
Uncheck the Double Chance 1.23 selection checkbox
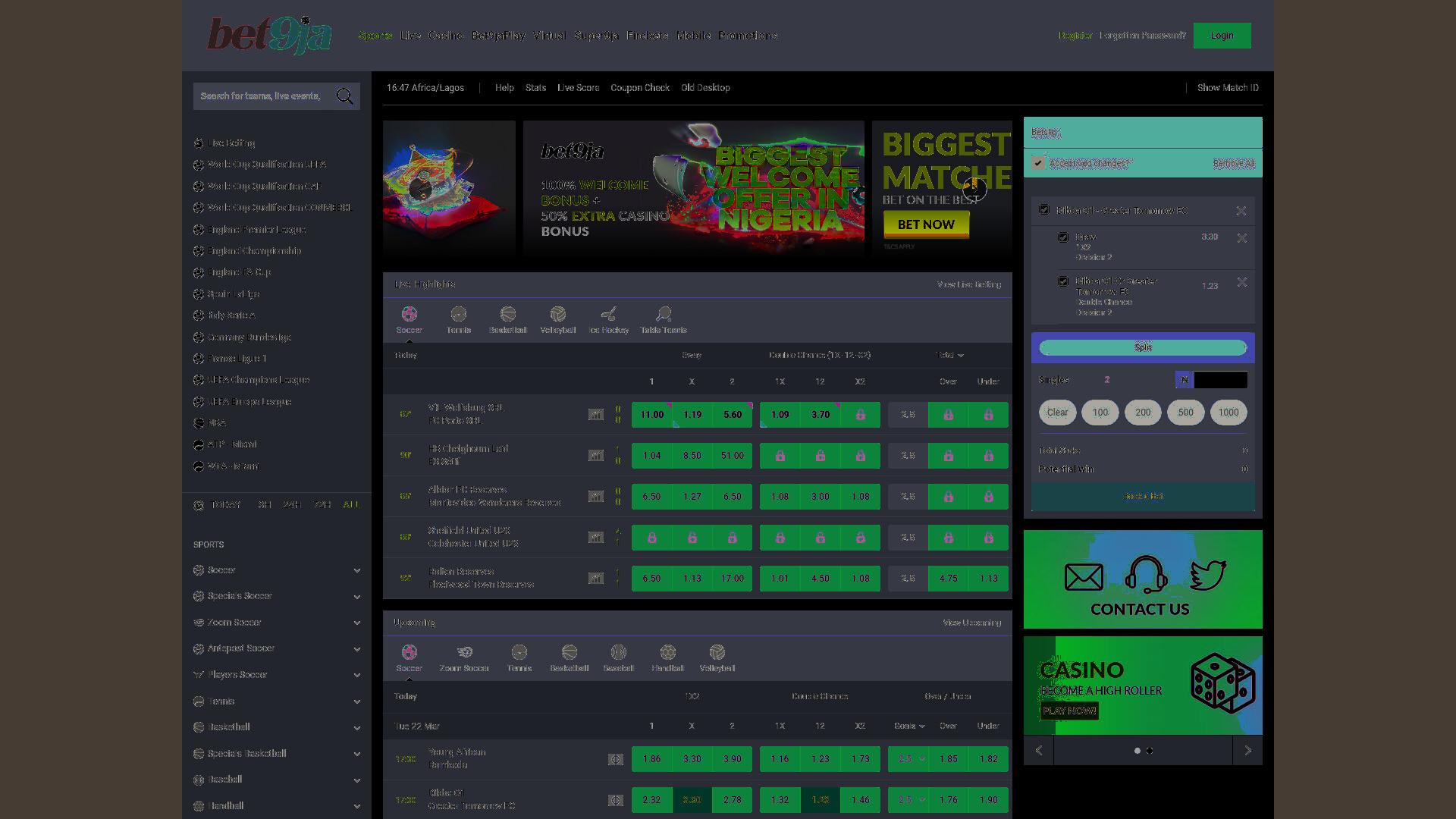coord(1063,281)
